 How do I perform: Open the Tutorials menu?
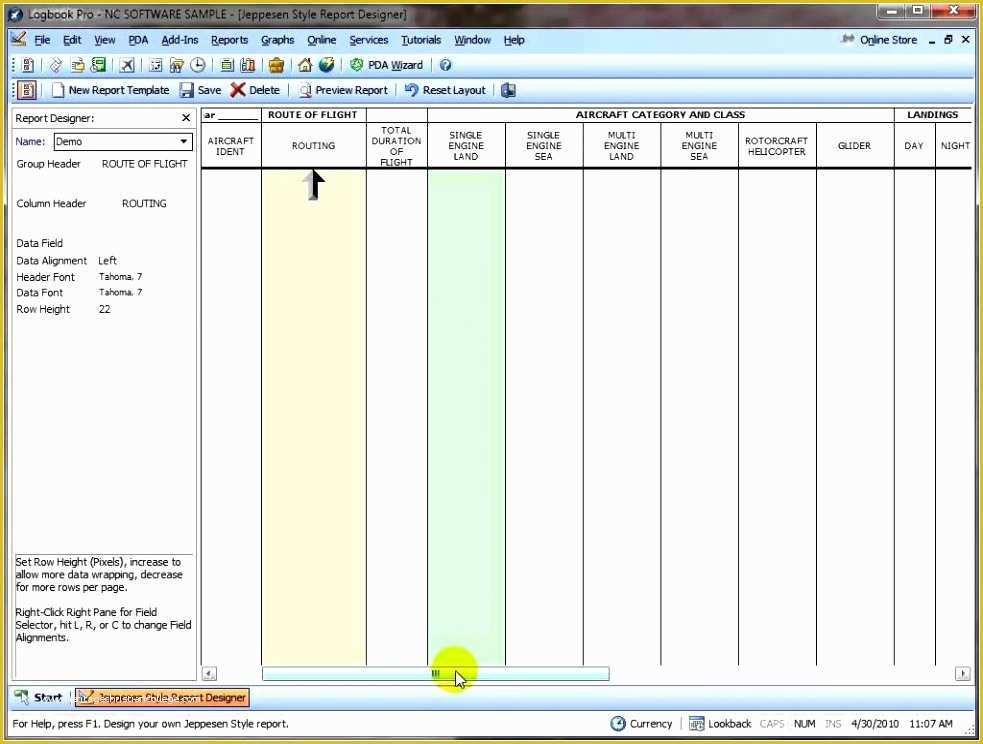click(x=421, y=39)
